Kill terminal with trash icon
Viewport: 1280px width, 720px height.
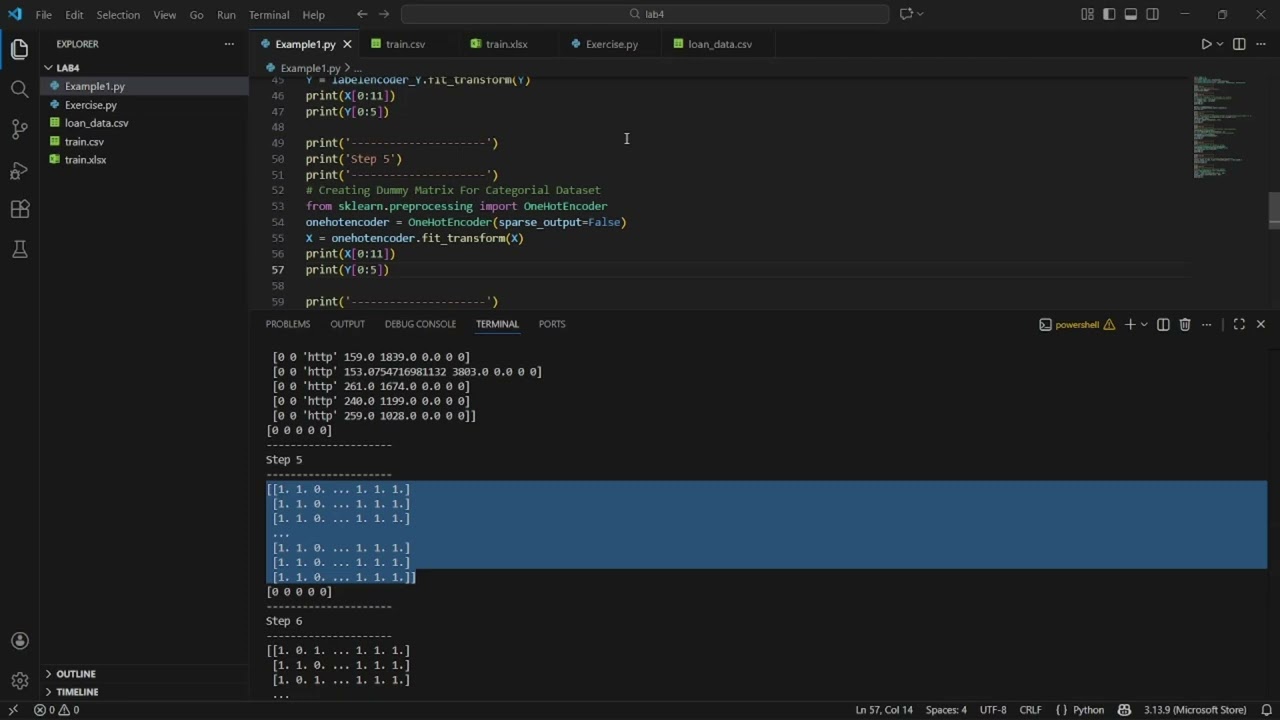pos(1185,324)
